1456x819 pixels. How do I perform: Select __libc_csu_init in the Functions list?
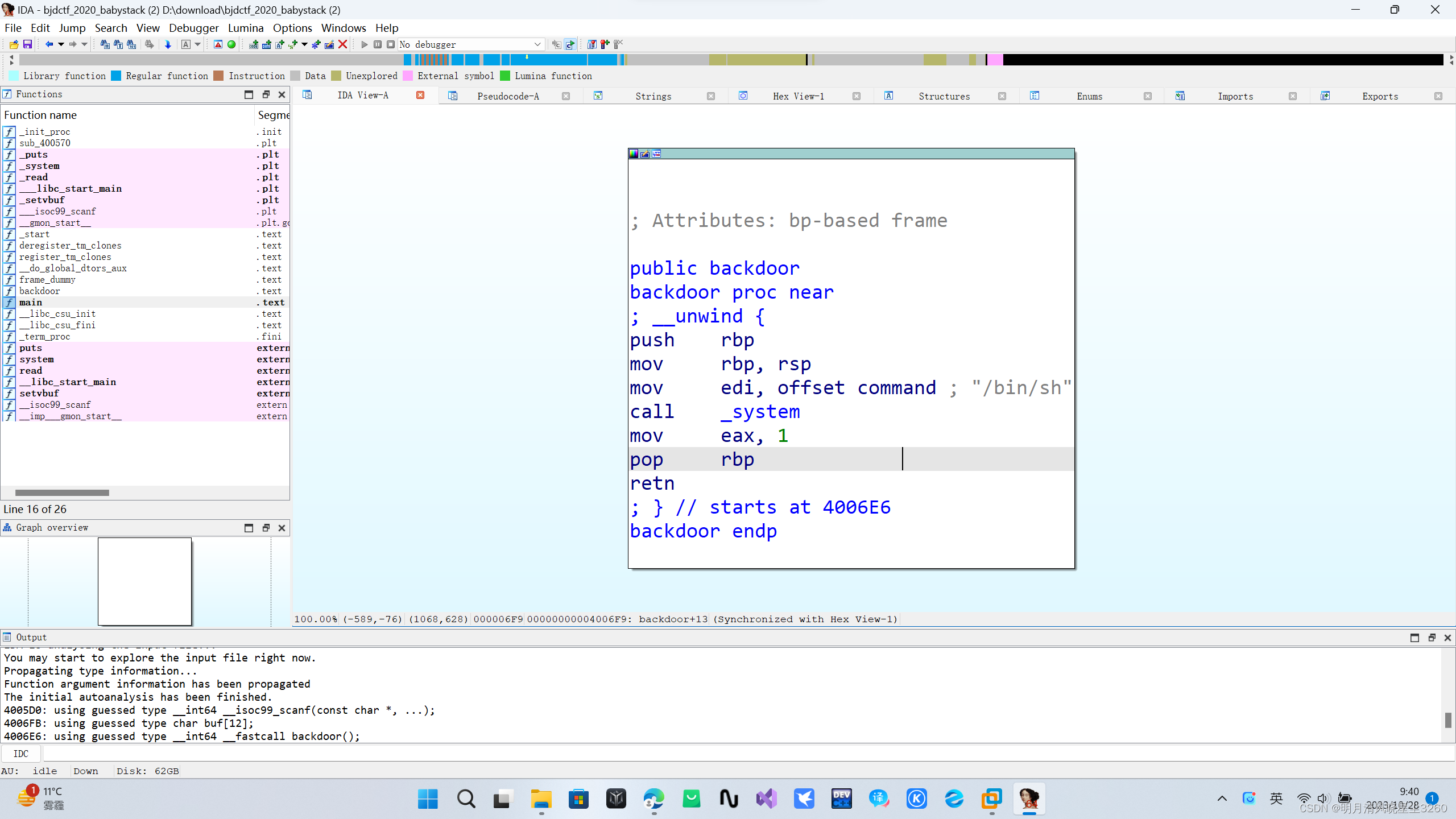57,314
